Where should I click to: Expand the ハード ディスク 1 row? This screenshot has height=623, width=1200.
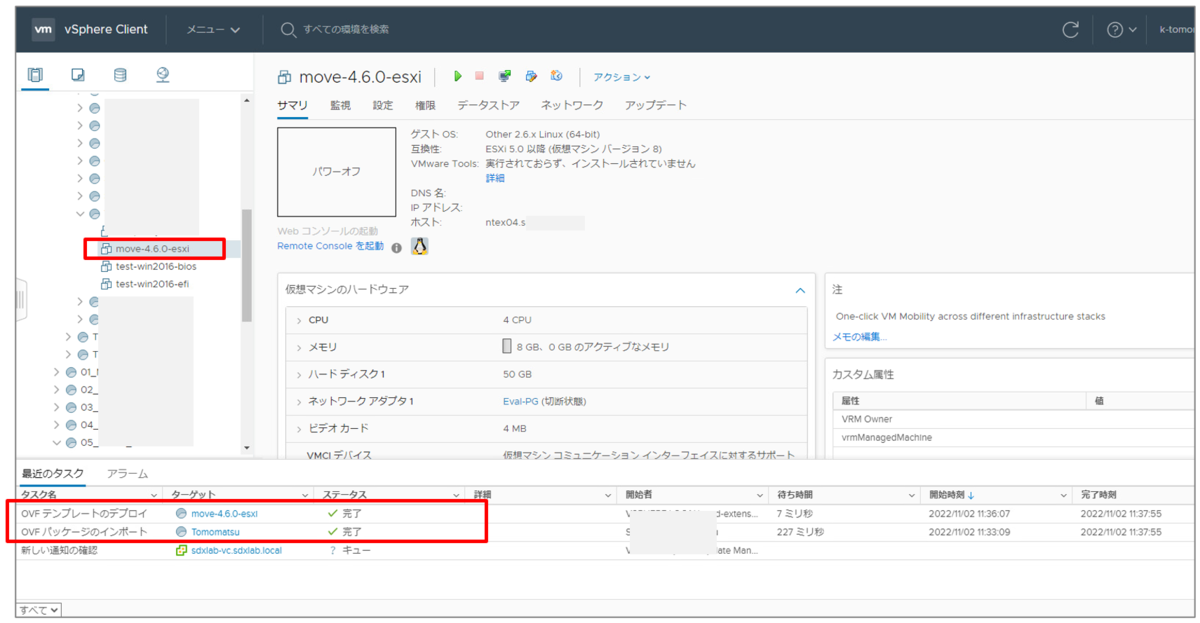pyautogui.click(x=299, y=374)
